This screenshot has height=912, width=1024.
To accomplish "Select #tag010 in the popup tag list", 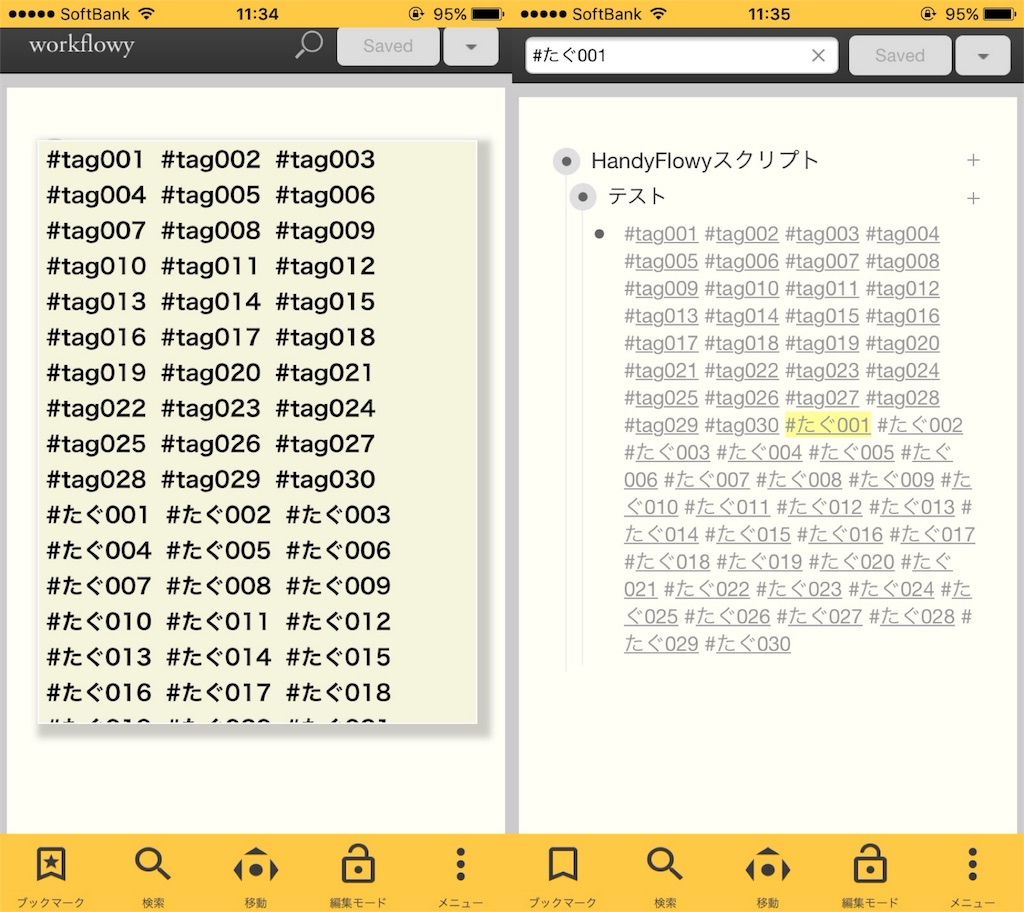I will point(96,266).
